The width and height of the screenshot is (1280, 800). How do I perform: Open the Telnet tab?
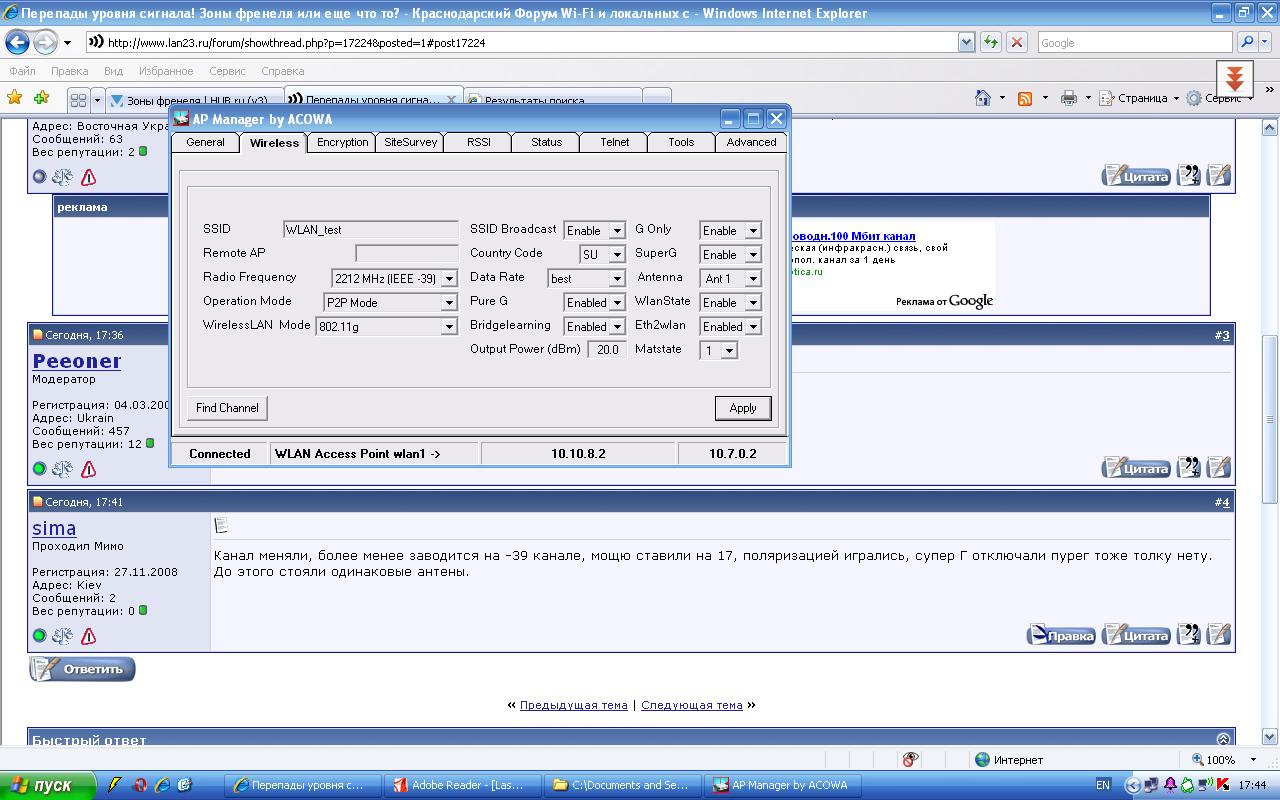(614, 142)
